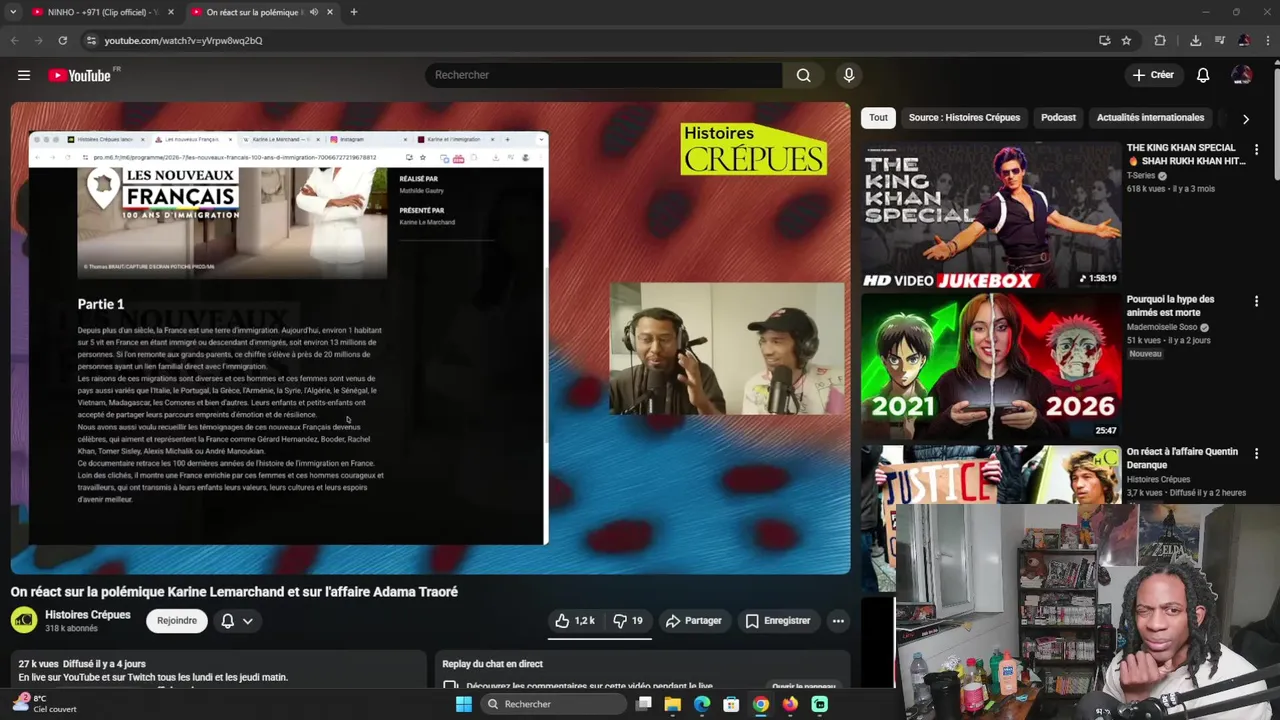Focus the YouTube Rechercher search field
This screenshot has width=1280, height=720.
(603, 75)
